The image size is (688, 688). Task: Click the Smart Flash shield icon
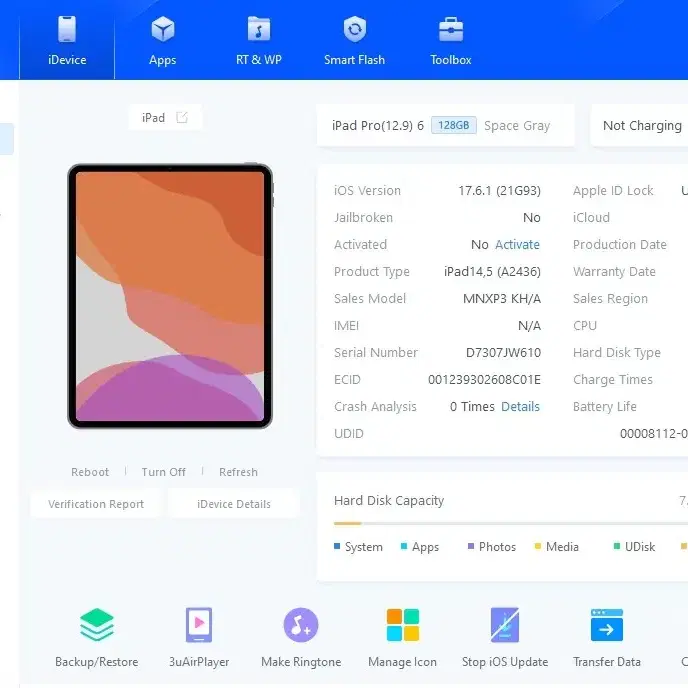click(355, 29)
